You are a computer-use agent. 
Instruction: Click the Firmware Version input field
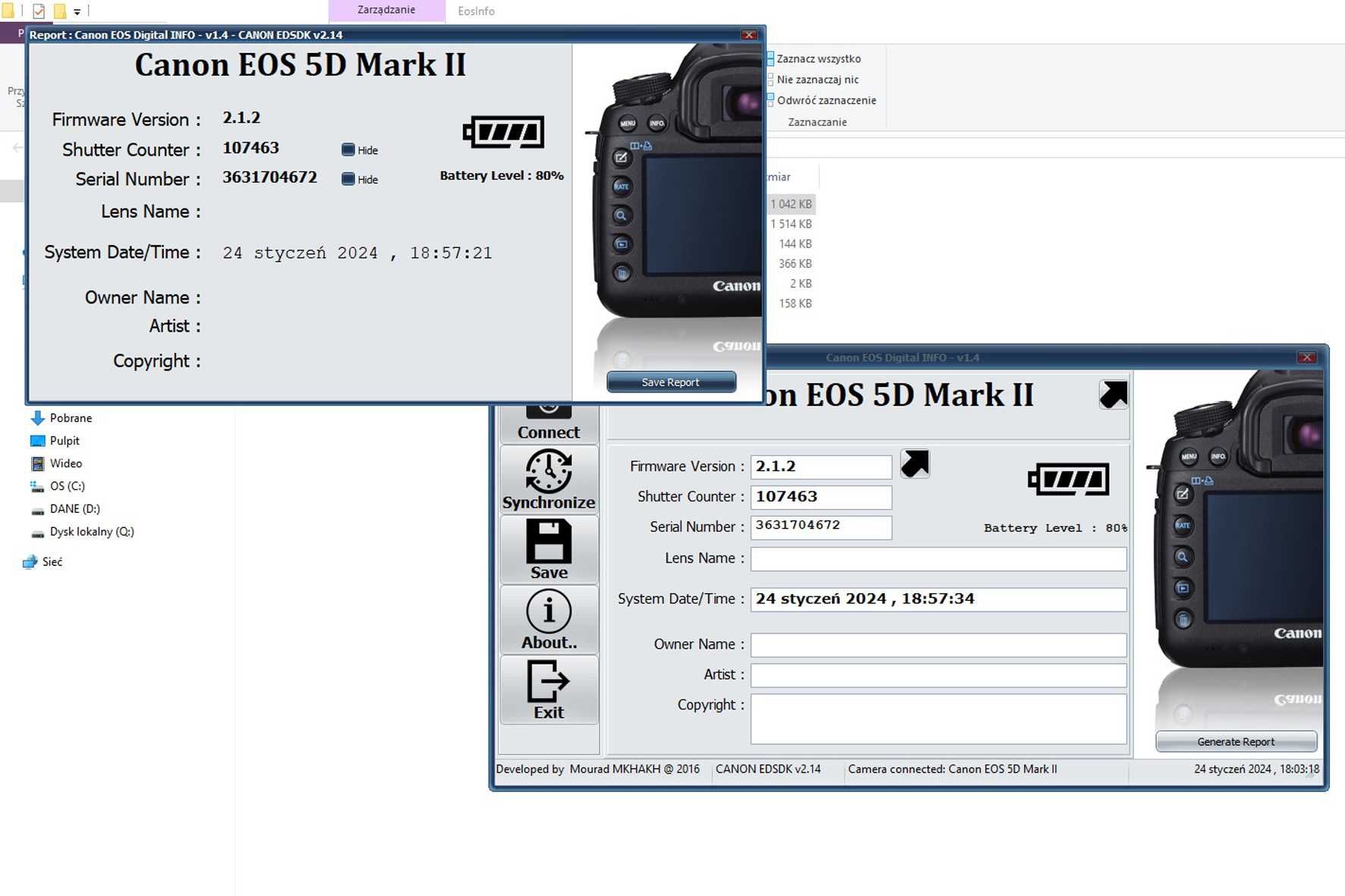[x=821, y=467]
